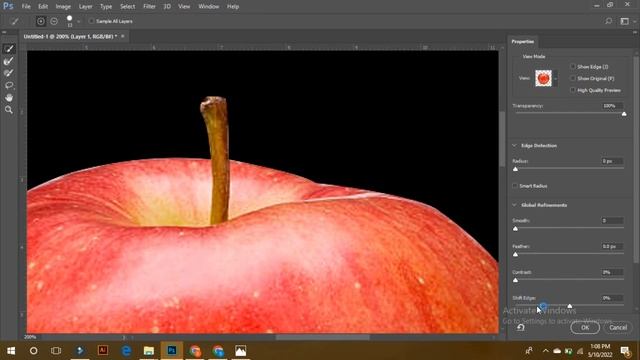640x360 pixels.
Task: Enable Sample All Layers checkbox
Action: click(91, 21)
